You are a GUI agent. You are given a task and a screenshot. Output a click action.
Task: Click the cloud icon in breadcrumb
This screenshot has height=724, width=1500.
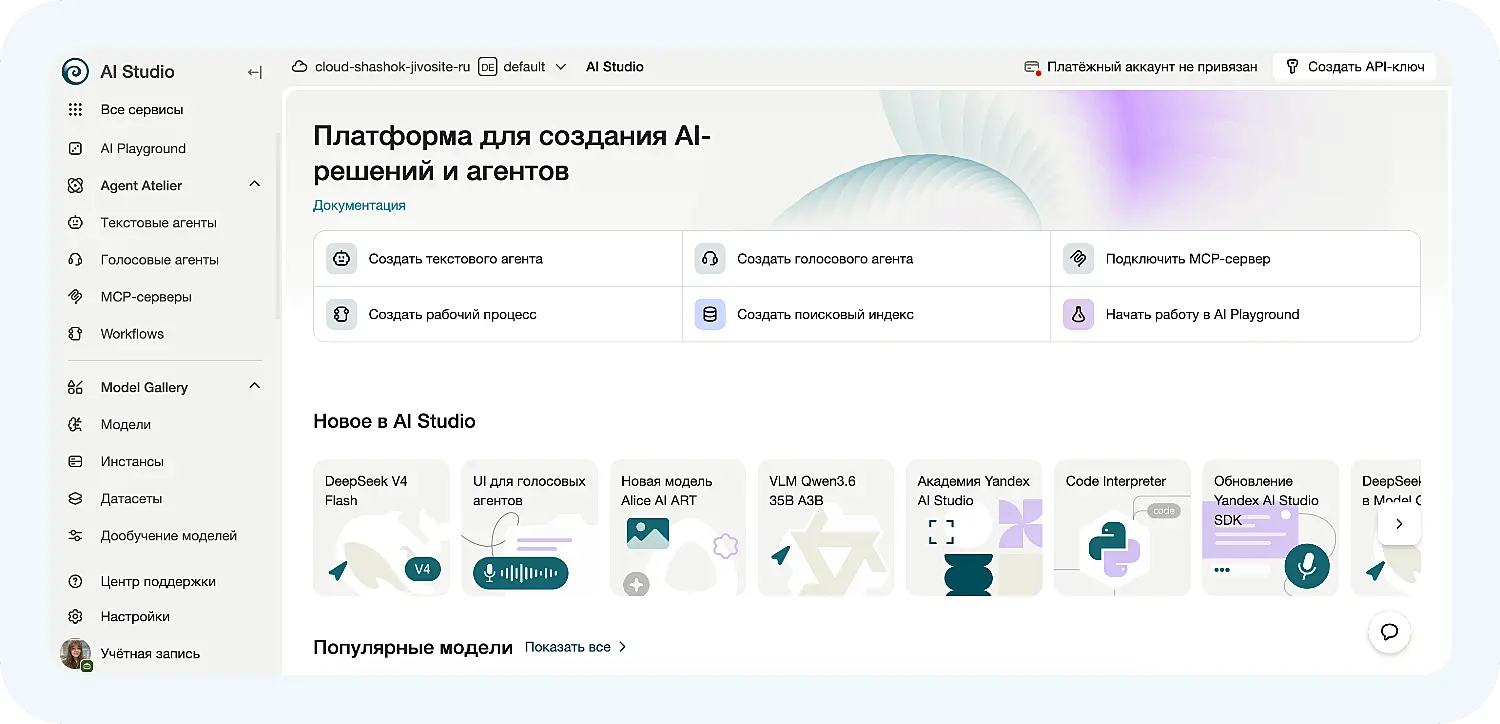pyautogui.click(x=299, y=67)
